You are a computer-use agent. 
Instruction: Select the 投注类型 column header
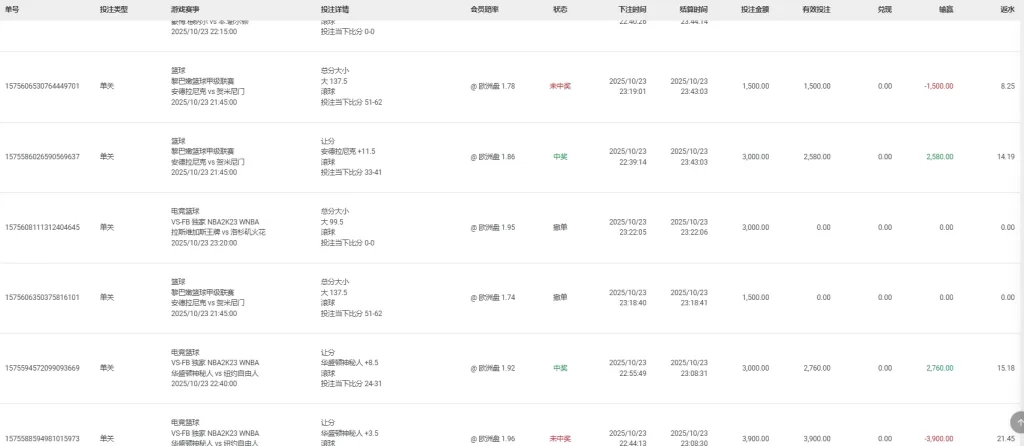coord(113,8)
